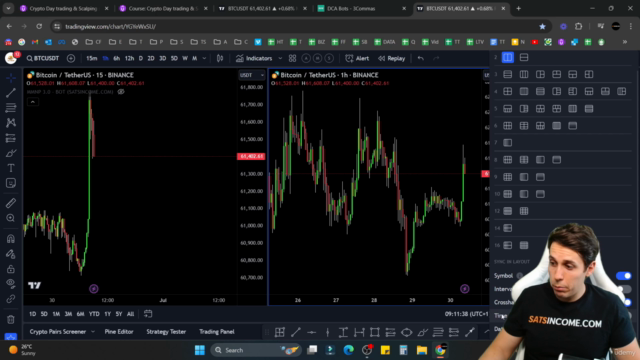Open the chart type candles selector

[x=220, y=58]
